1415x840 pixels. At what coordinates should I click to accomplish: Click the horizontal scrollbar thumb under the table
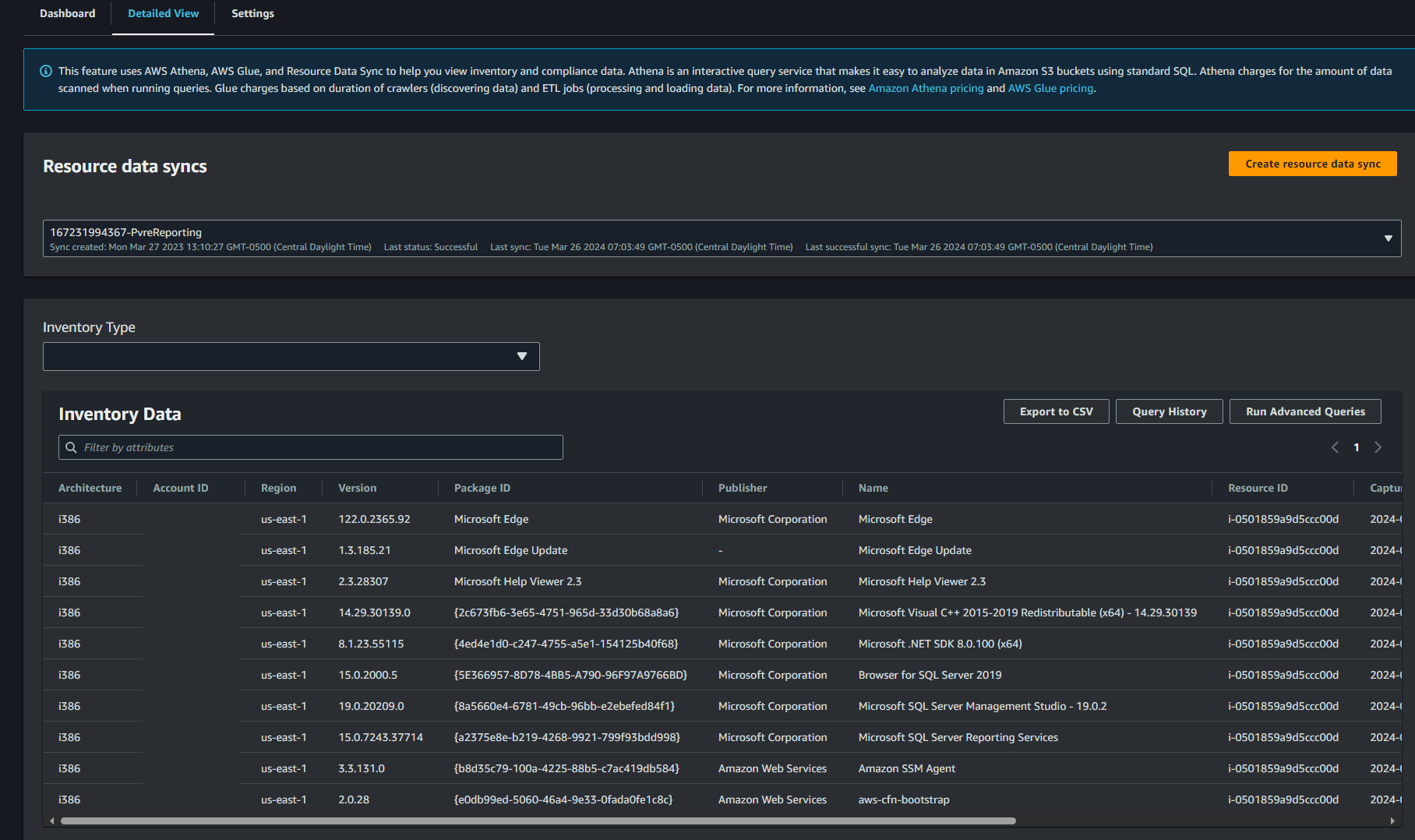(538, 821)
